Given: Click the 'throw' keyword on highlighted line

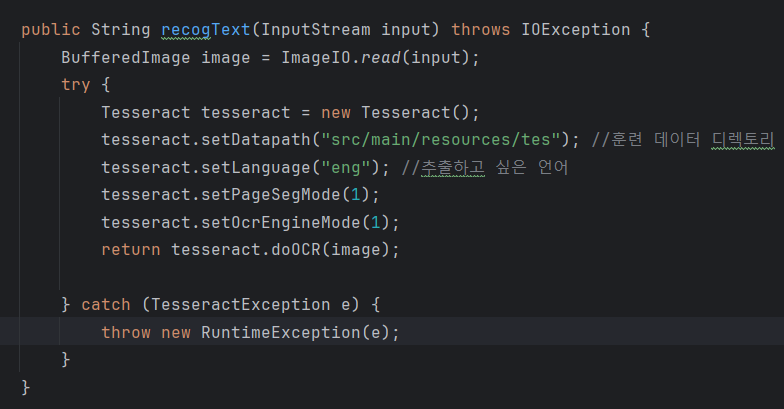Looking at the screenshot, I should pyautogui.click(x=126, y=332).
